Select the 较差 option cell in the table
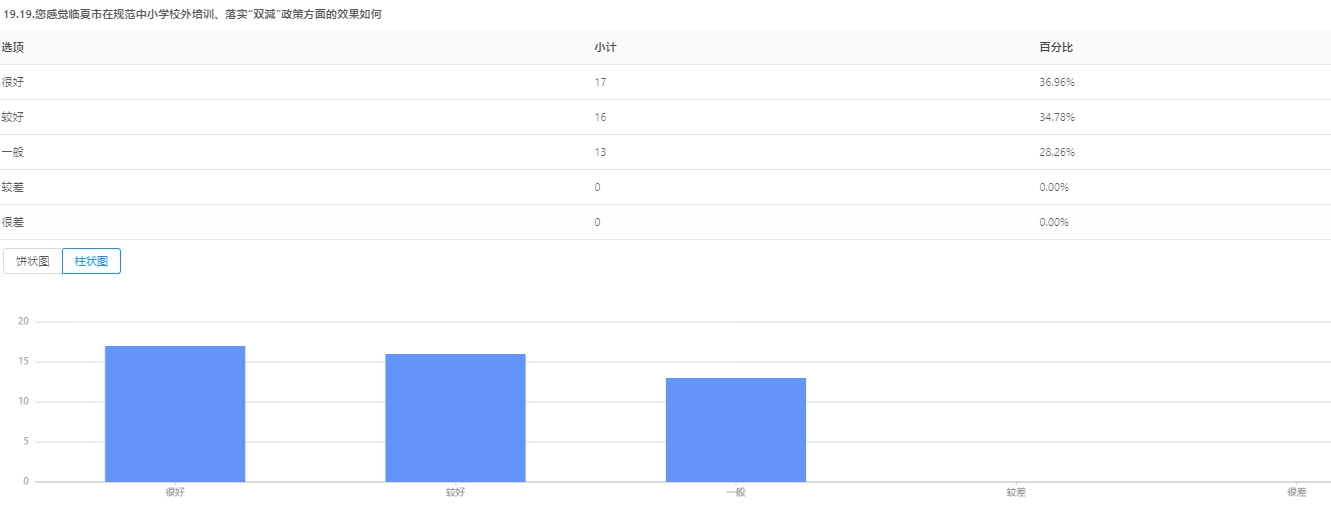 pos(12,187)
